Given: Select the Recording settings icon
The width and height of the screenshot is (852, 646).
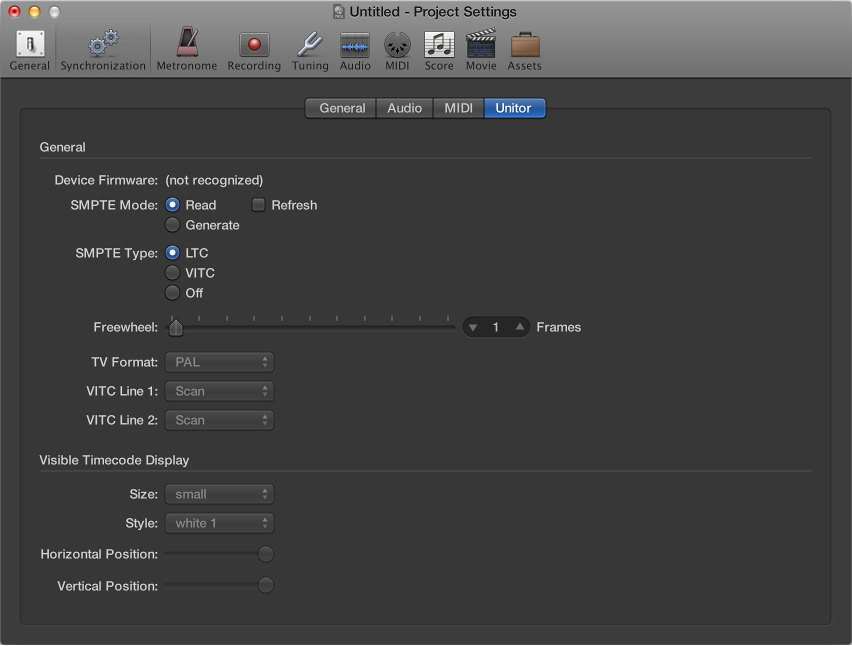Looking at the screenshot, I should pyautogui.click(x=253, y=44).
